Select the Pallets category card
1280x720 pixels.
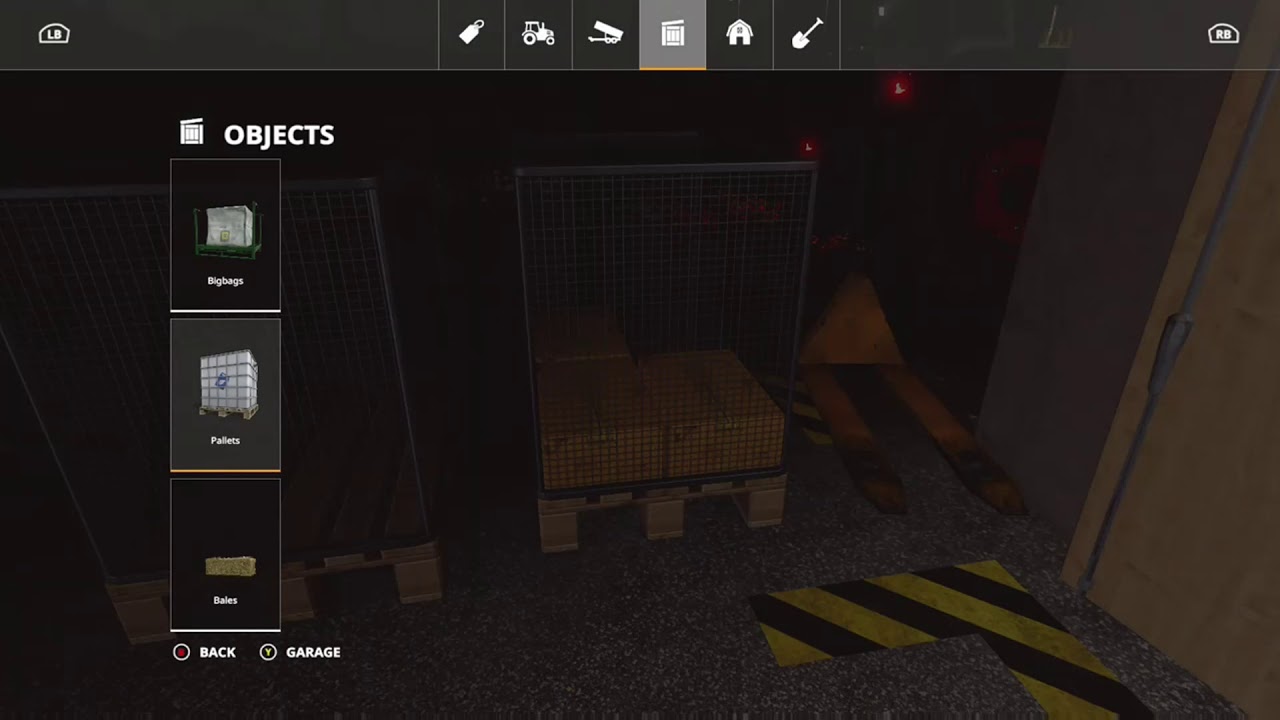coord(225,395)
